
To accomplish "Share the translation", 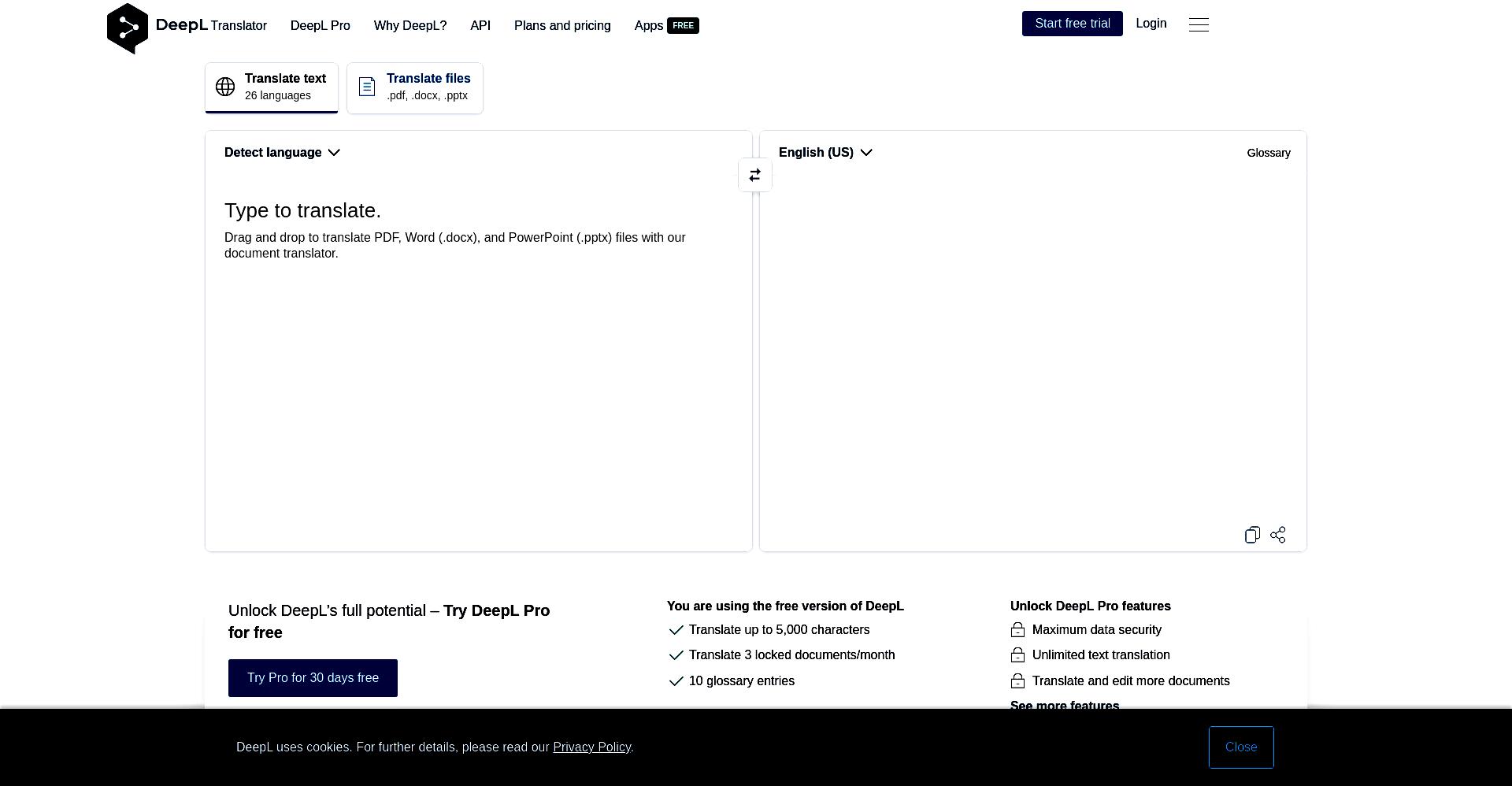I will [x=1278, y=535].
